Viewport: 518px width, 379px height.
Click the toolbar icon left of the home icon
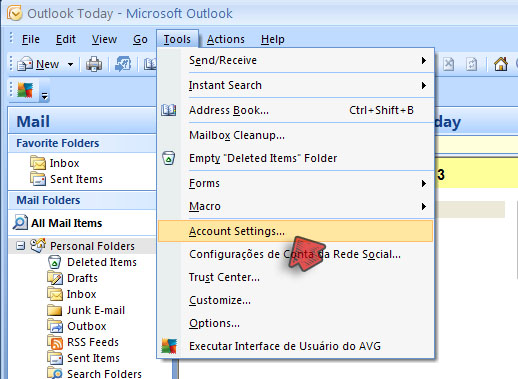pyautogui.click(x=471, y=64)
